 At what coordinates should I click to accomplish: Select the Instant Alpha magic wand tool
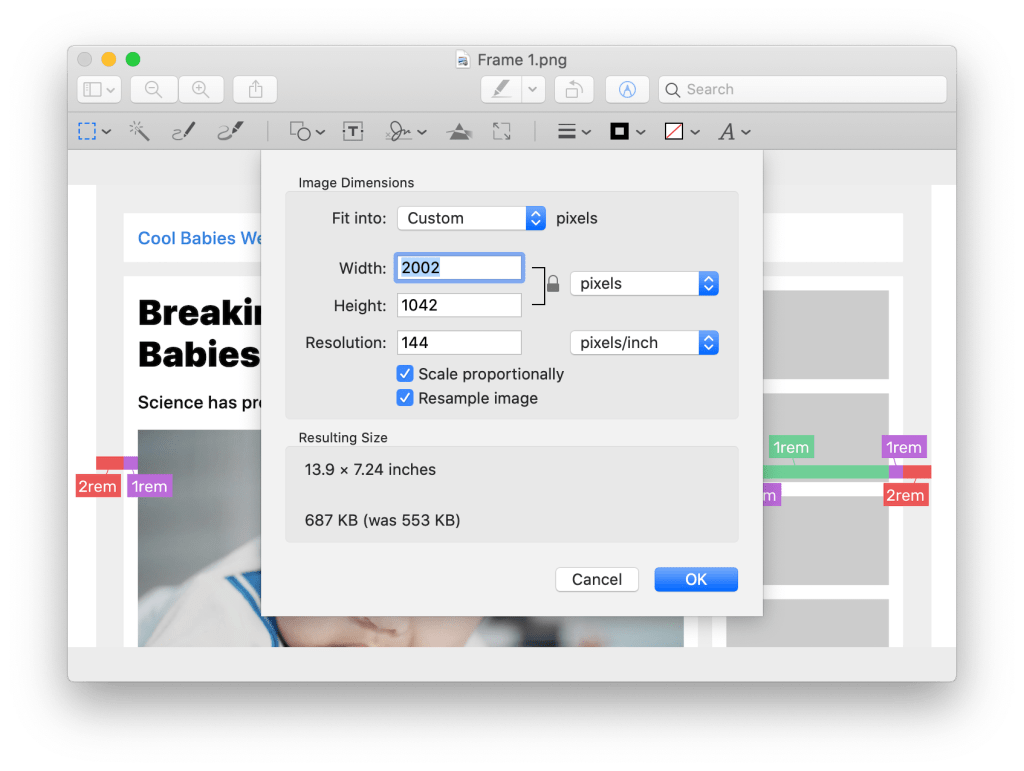(x=139, y=131)
